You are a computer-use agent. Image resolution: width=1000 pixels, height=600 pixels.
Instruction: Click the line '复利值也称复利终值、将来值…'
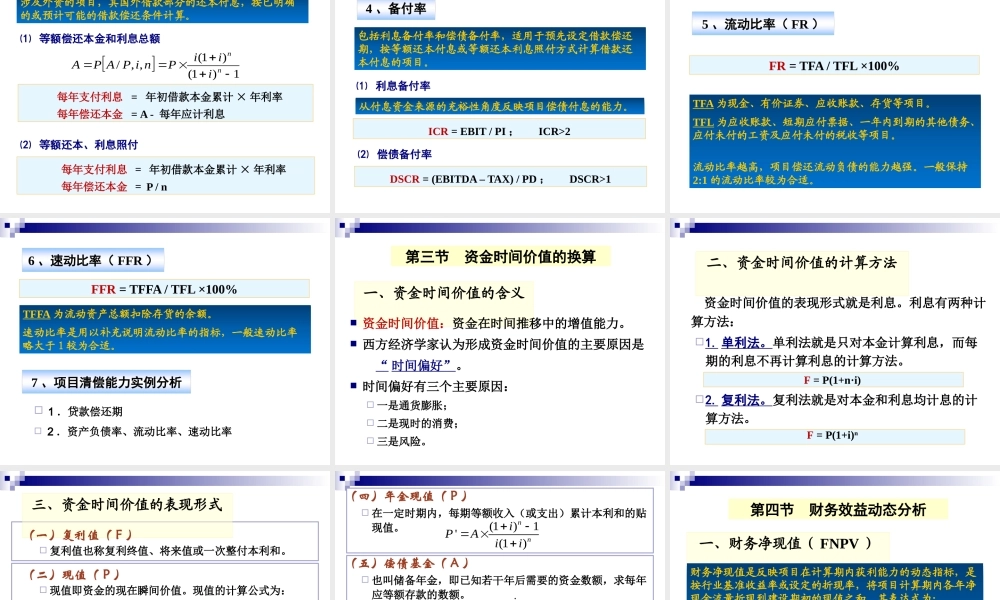coord(168,551)
